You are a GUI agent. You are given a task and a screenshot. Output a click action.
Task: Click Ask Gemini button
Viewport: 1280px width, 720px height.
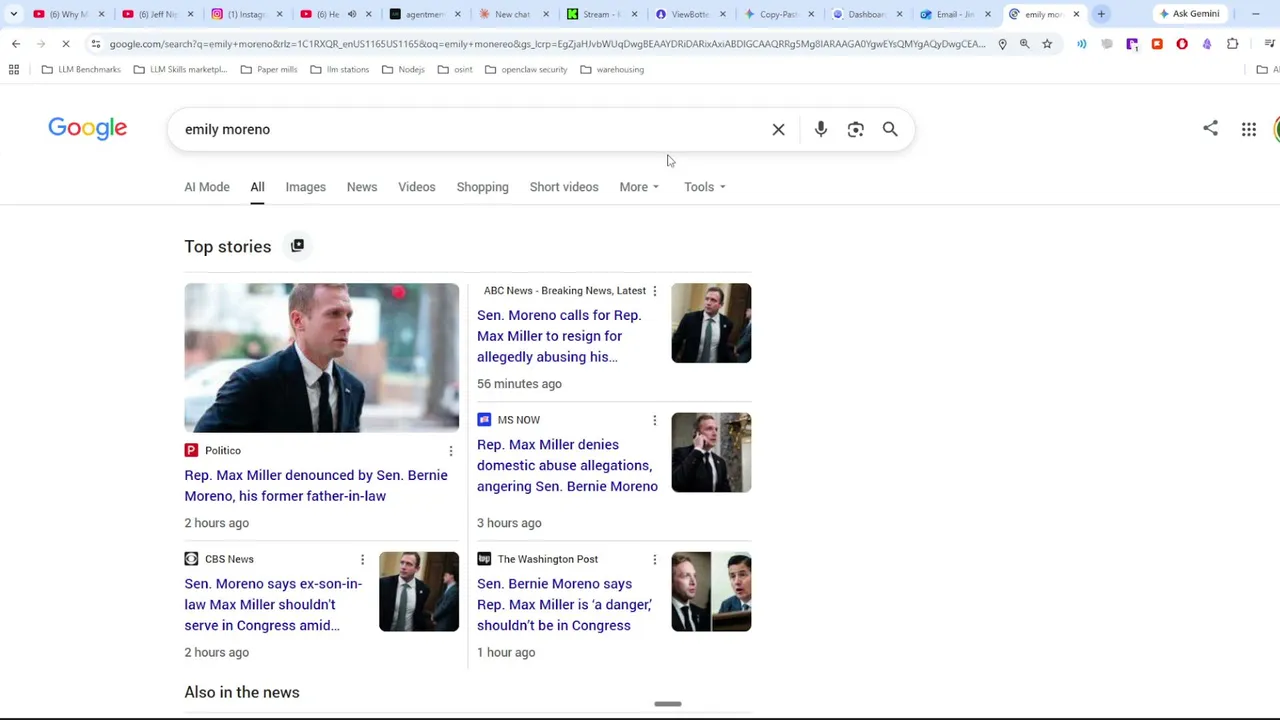point(1188,14)
